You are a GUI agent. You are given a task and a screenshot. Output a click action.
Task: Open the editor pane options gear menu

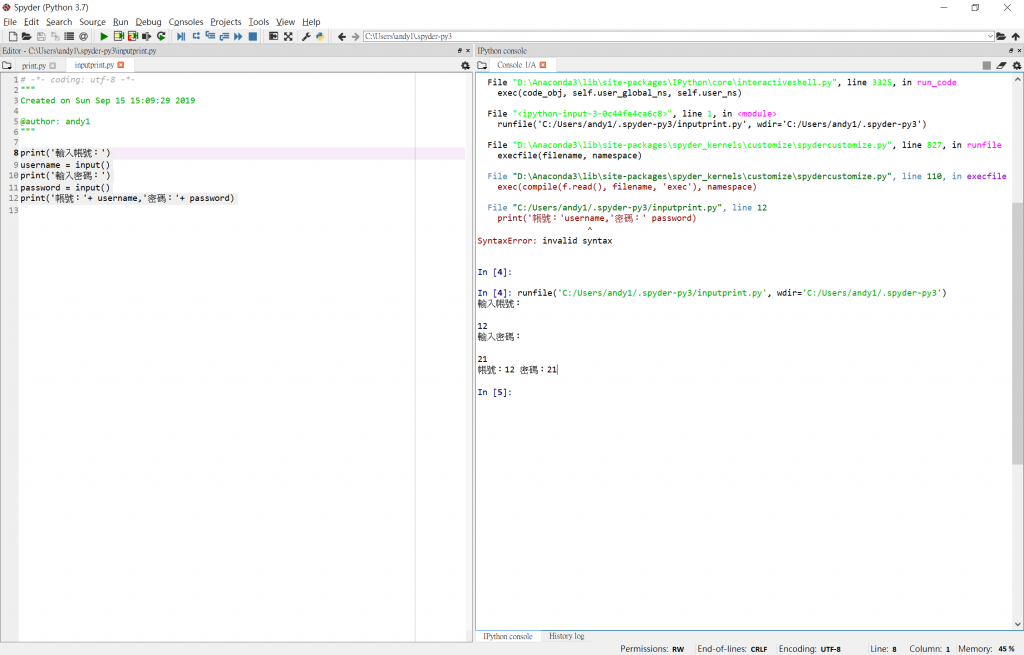click(465, 65)
